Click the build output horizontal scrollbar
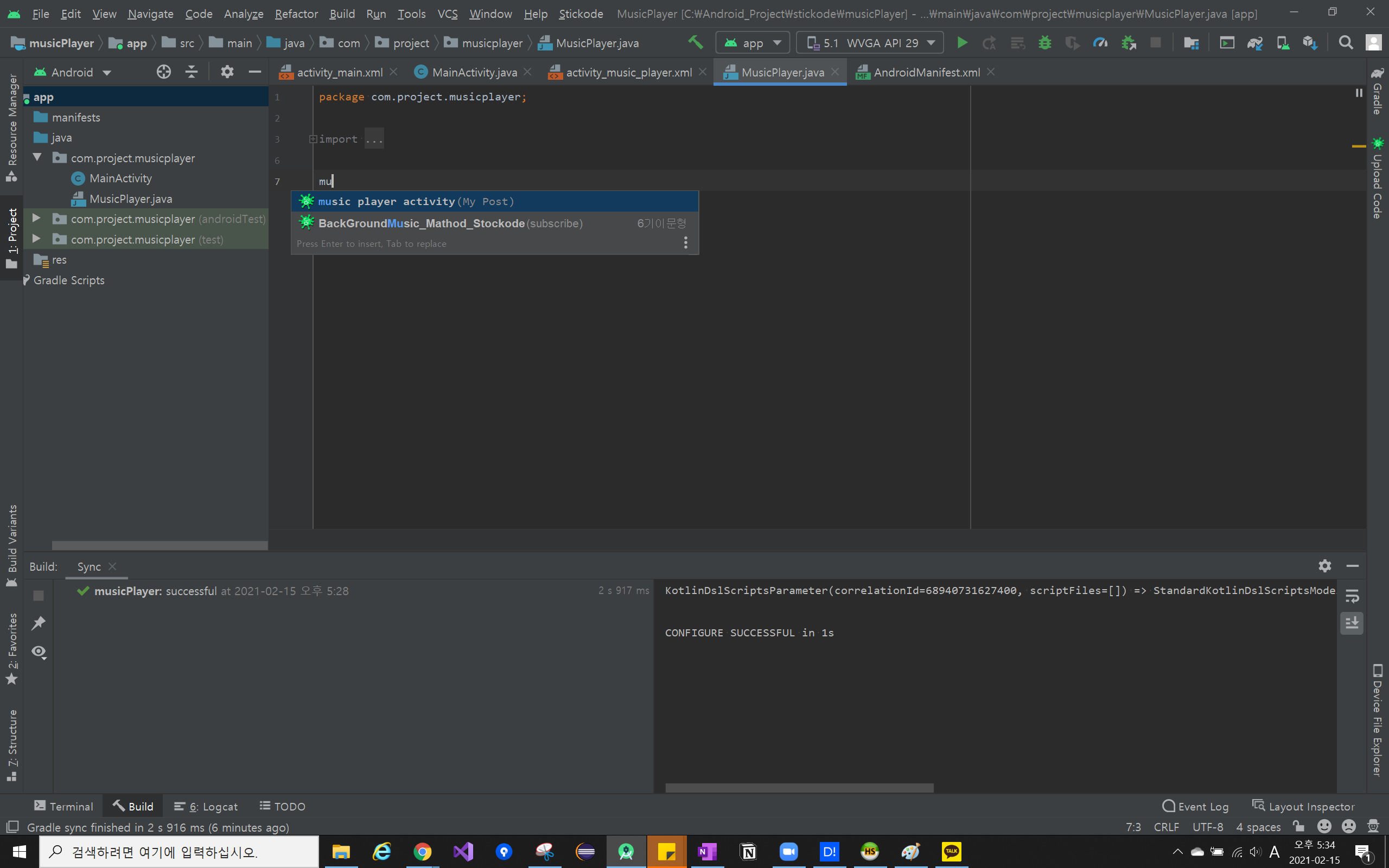 [799, 788]
